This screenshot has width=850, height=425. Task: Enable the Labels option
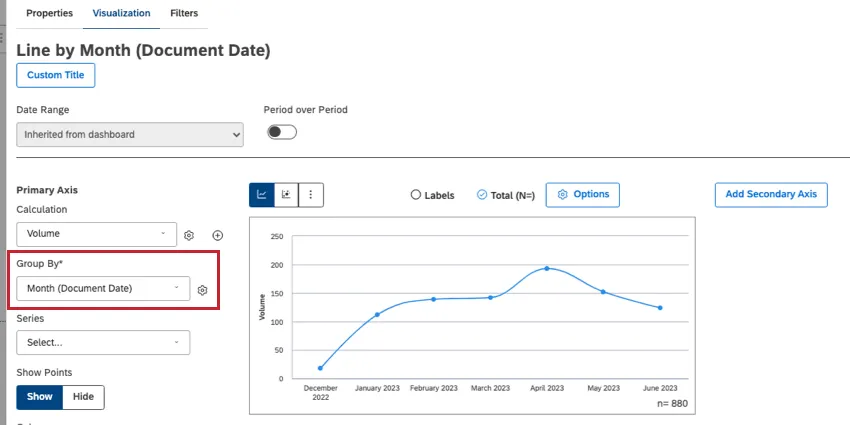click(416, 195)
